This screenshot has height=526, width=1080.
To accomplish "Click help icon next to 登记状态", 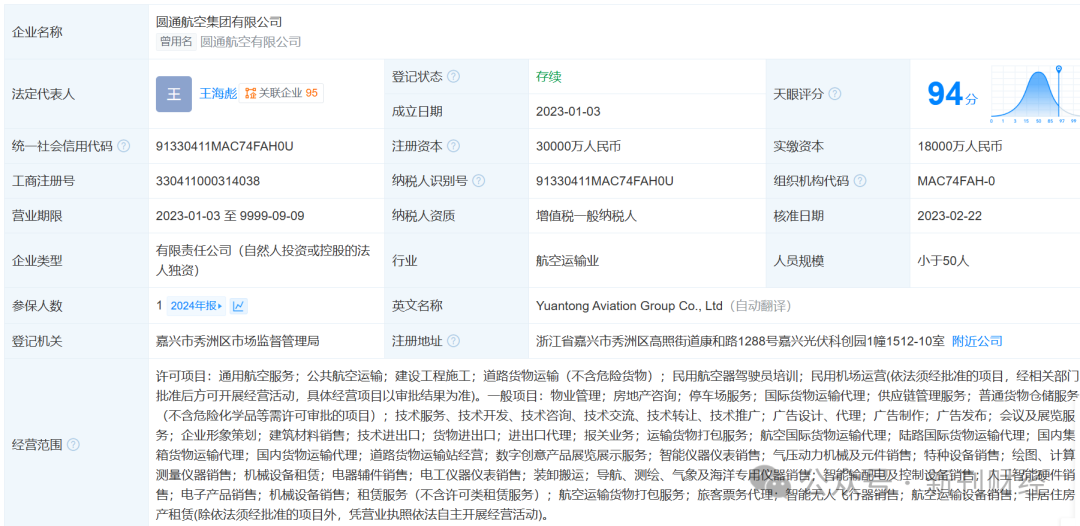I will pos(453,77).
